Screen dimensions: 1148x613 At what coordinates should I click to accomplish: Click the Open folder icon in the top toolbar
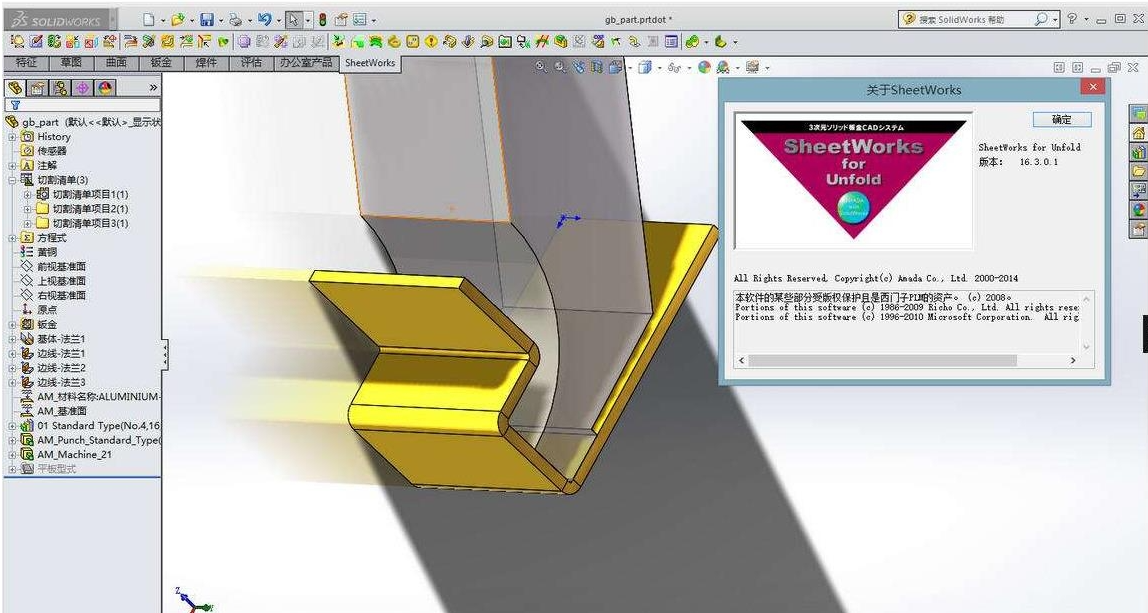point(177,19)
